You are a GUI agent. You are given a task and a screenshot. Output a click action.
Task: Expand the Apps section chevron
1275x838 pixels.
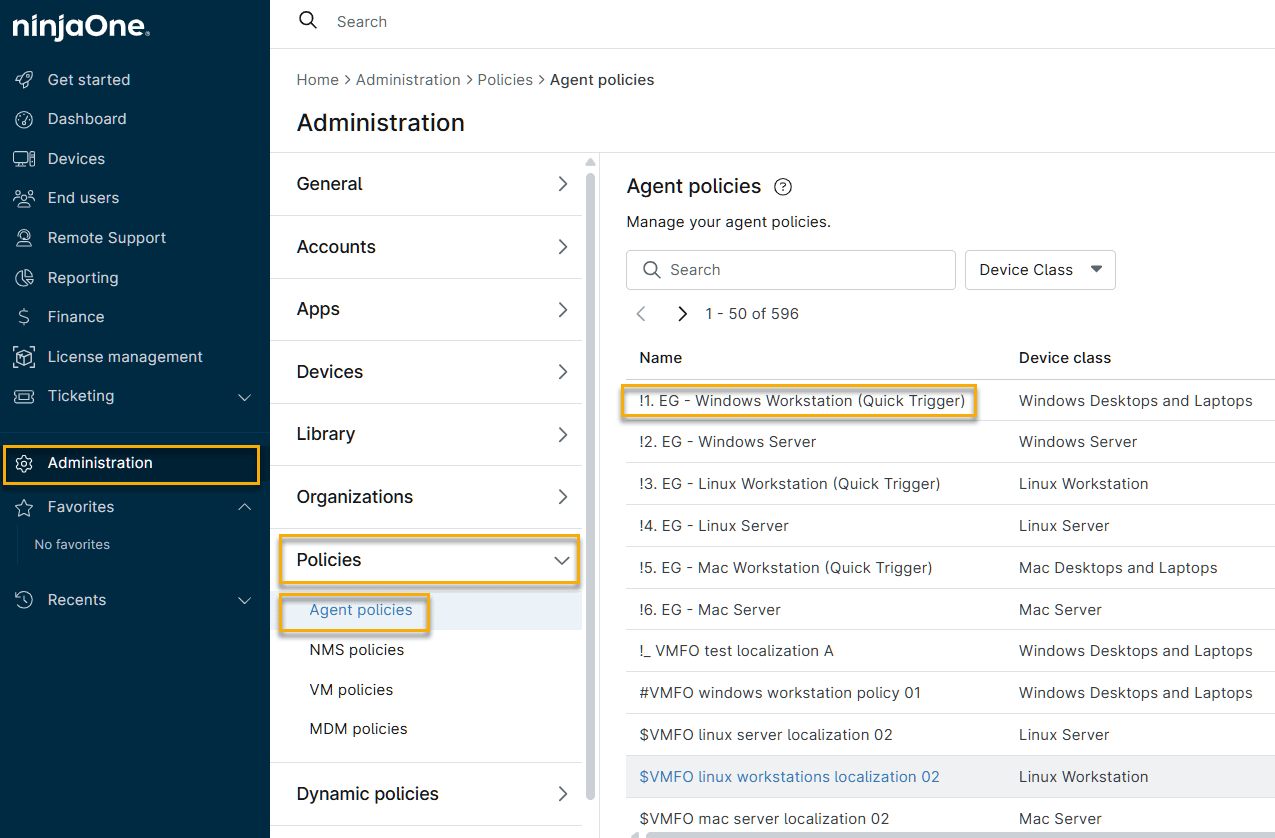(562, 309)
